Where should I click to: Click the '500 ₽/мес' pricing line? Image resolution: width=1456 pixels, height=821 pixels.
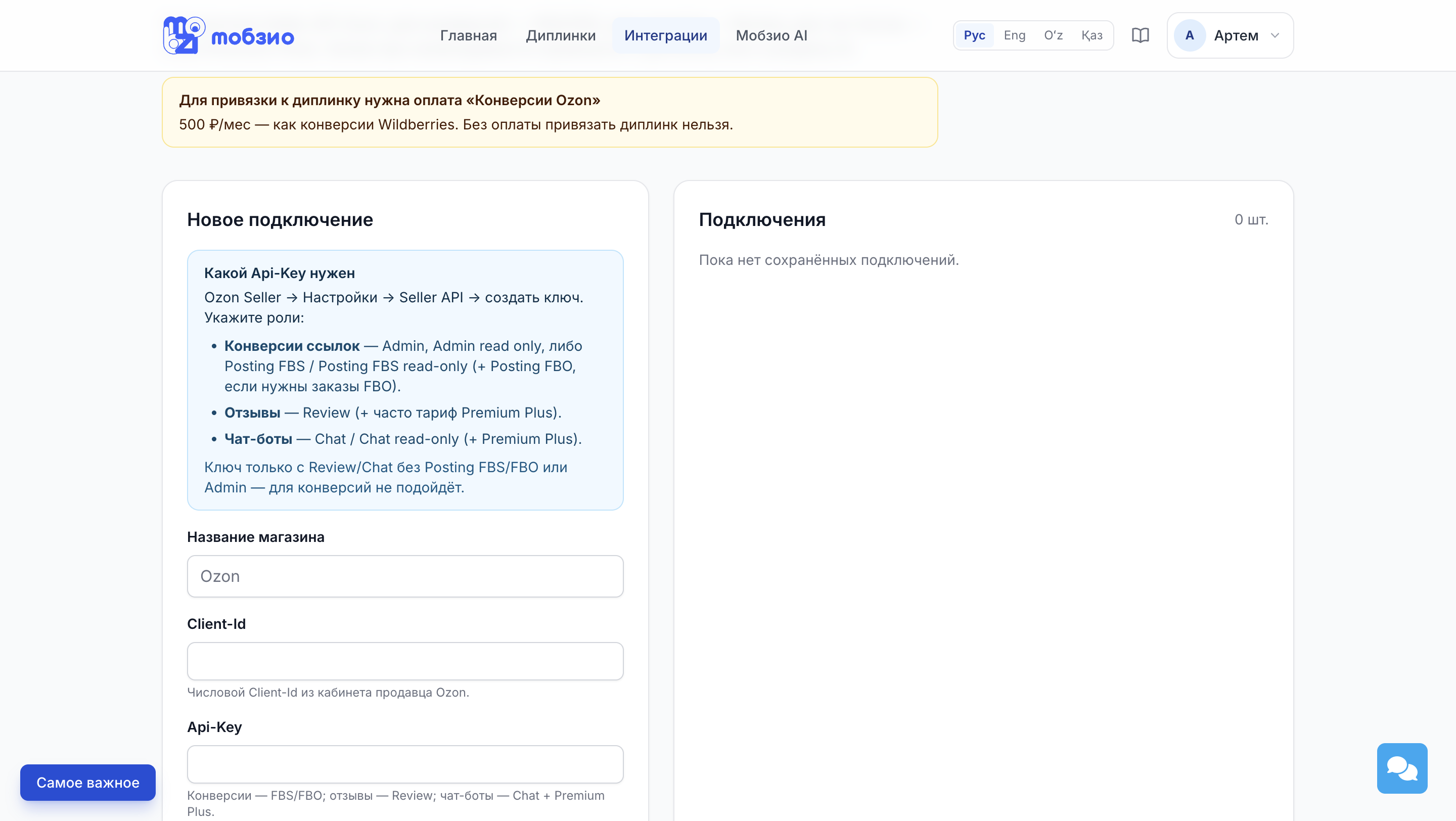pyautogui.click(x=456, y=124)
